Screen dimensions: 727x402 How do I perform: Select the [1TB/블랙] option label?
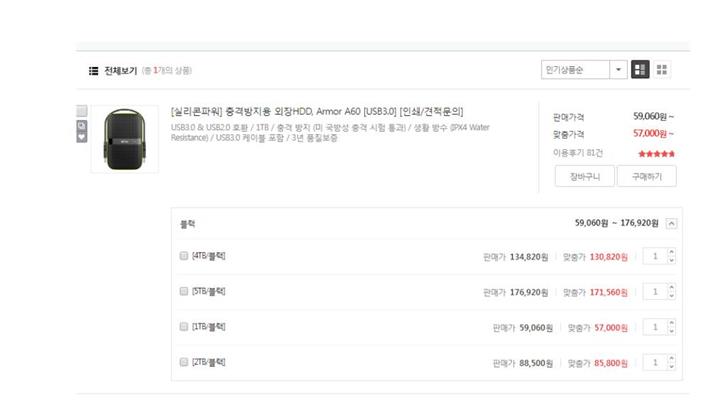coord(209,326)
